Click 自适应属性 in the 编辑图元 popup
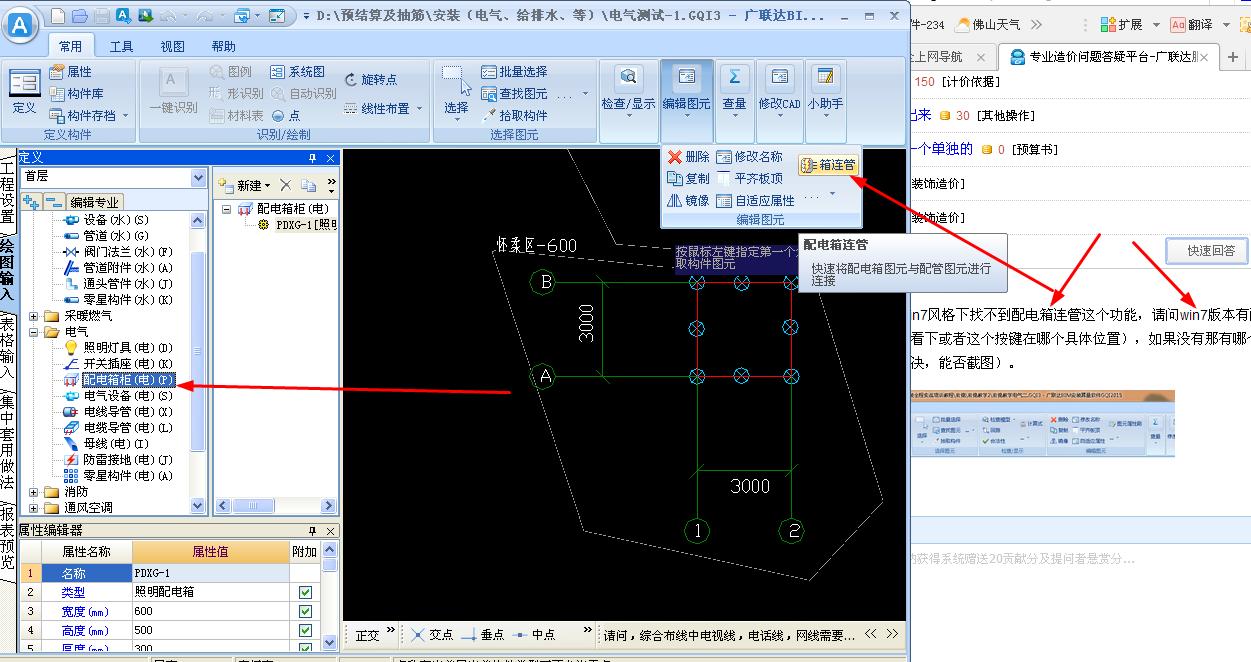The width and height of the screenshot is (1251, 662). tap(755, 201)
